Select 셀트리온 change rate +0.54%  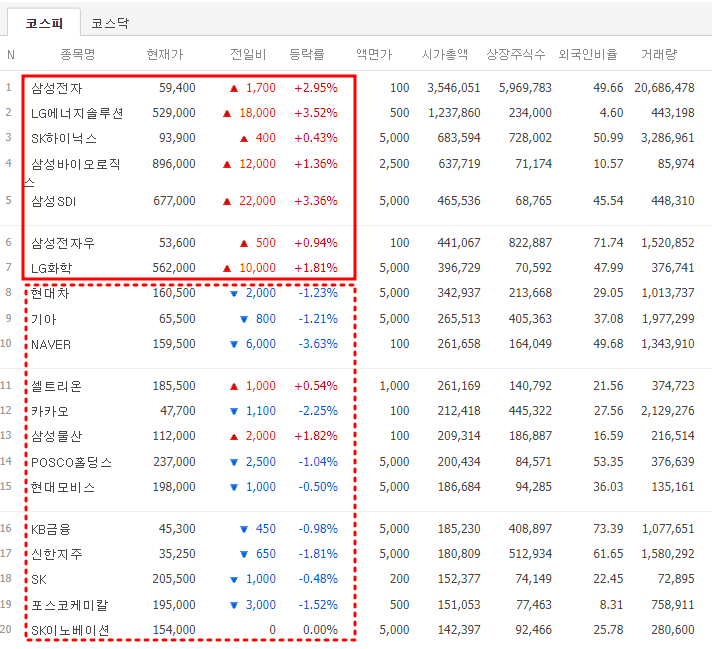[316, 385]
